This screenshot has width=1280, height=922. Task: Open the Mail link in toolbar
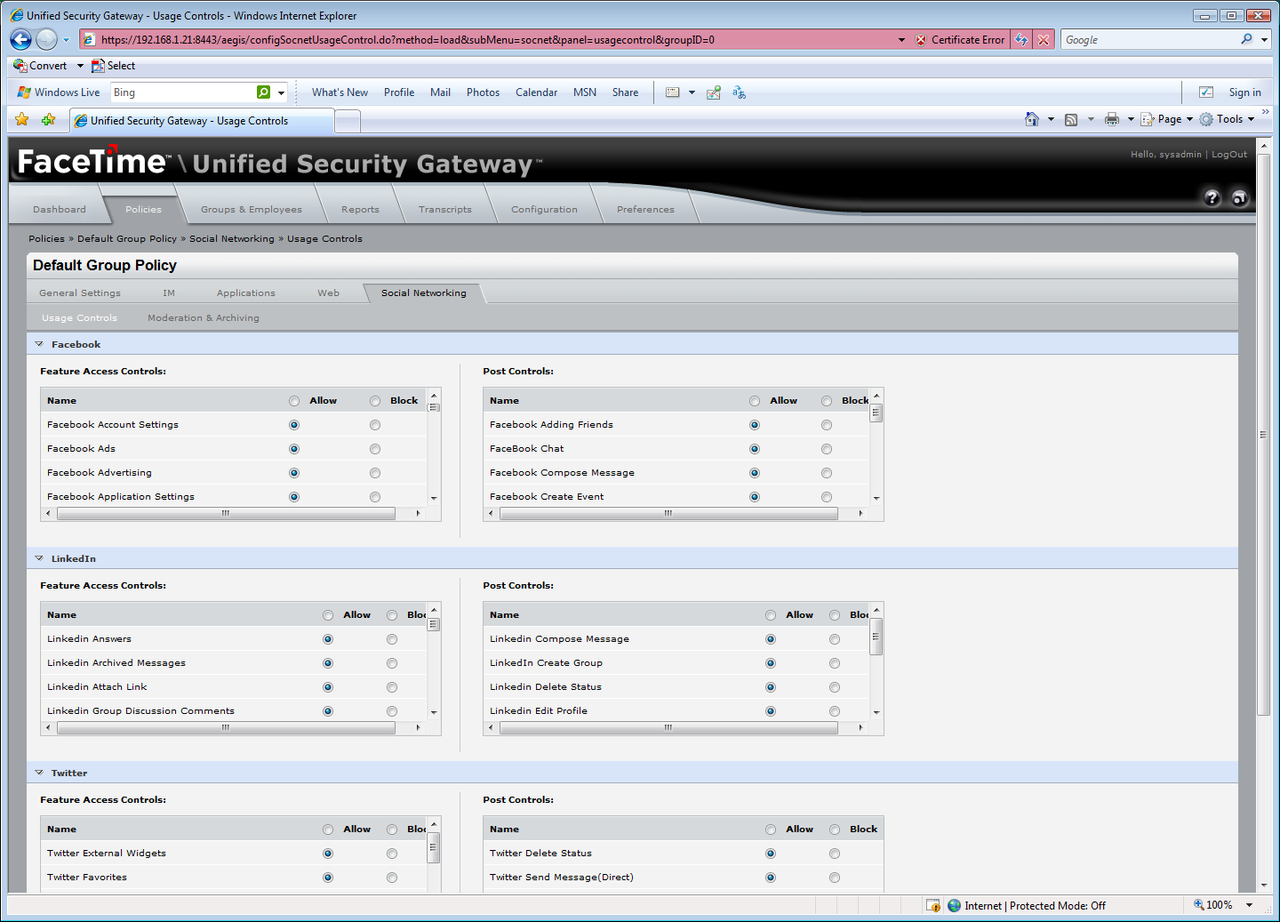pos(440,92)
